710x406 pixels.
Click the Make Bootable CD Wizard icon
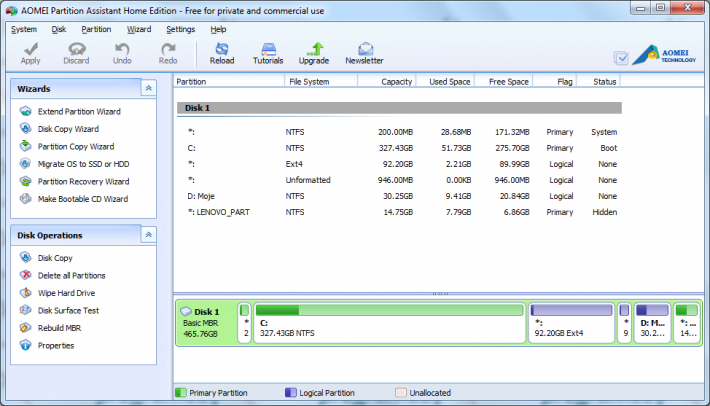click(26, 199)
